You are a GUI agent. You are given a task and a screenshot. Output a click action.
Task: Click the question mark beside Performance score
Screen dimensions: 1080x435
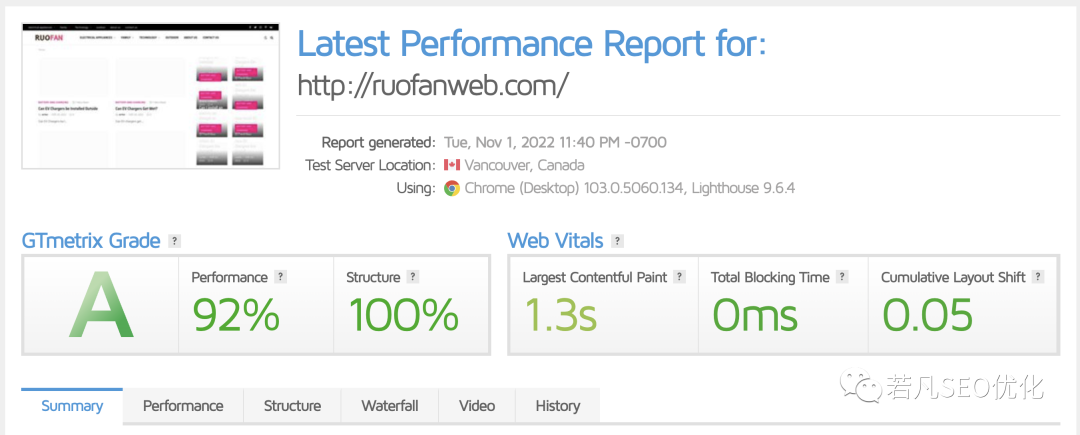point(280,277)
